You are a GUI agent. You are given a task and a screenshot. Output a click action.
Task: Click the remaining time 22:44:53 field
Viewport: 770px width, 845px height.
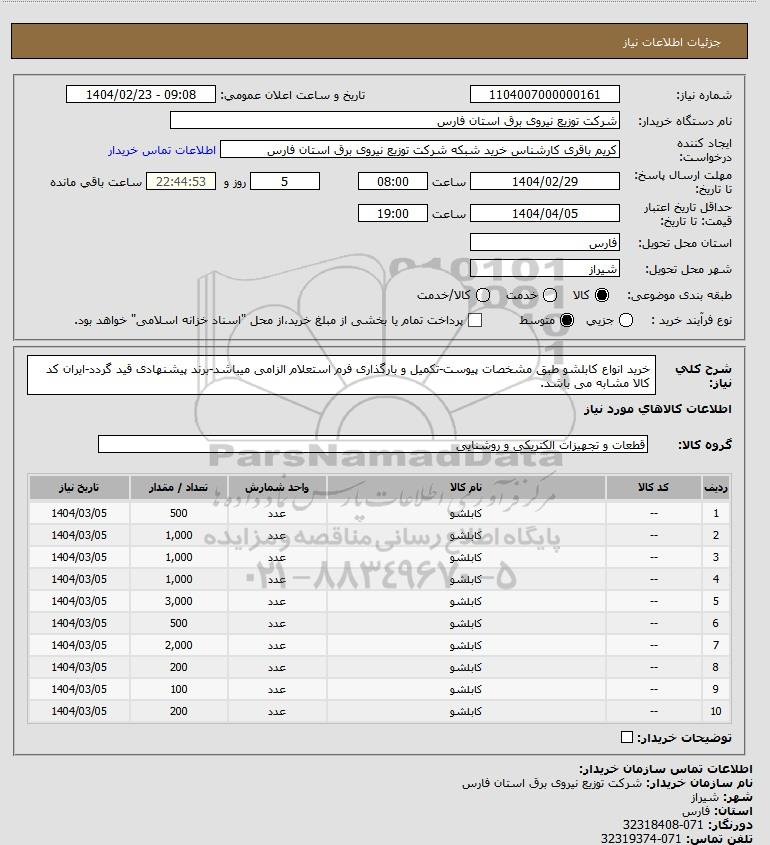click(x=181, y=181)
